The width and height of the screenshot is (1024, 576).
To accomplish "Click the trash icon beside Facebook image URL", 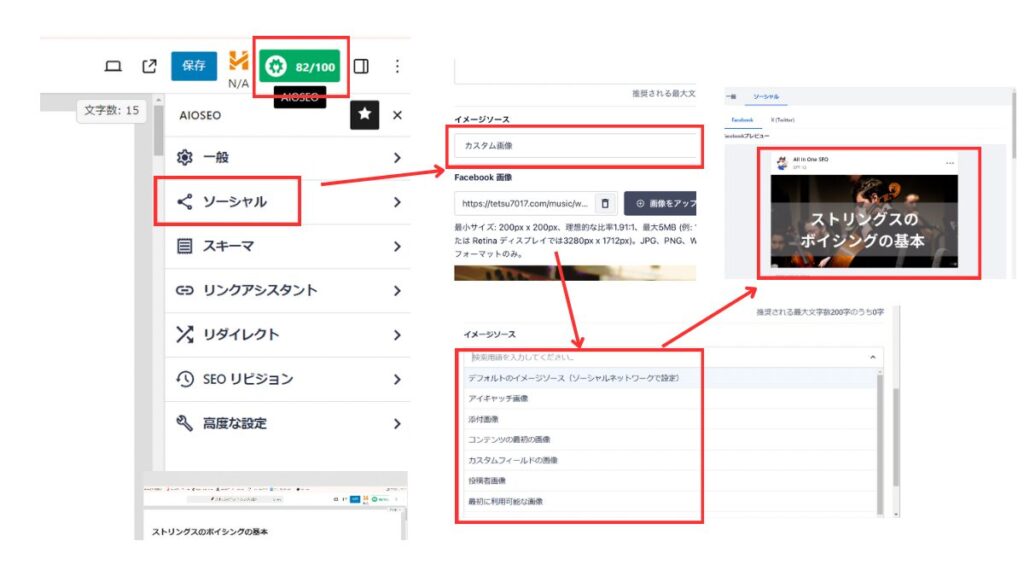I will 605,203.
